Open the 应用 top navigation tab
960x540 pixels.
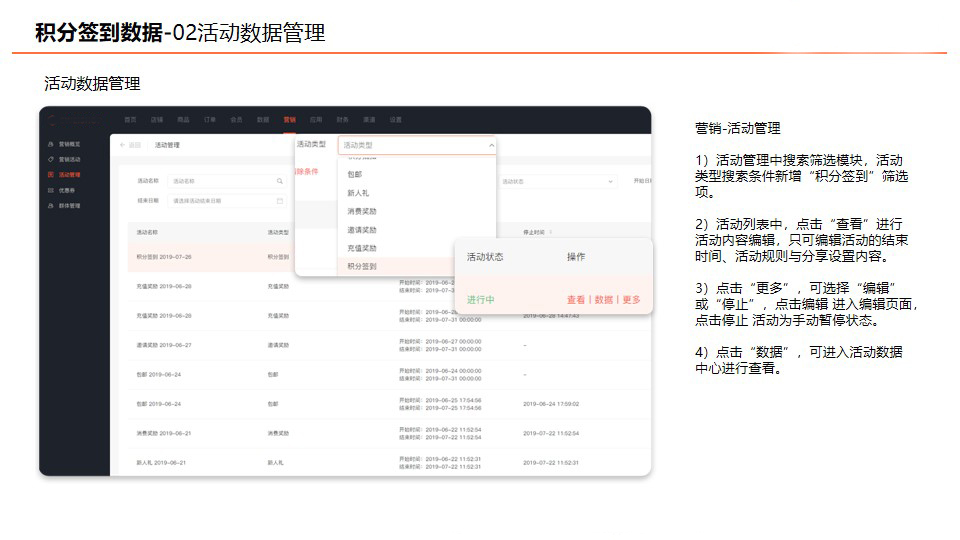[316, 120]
